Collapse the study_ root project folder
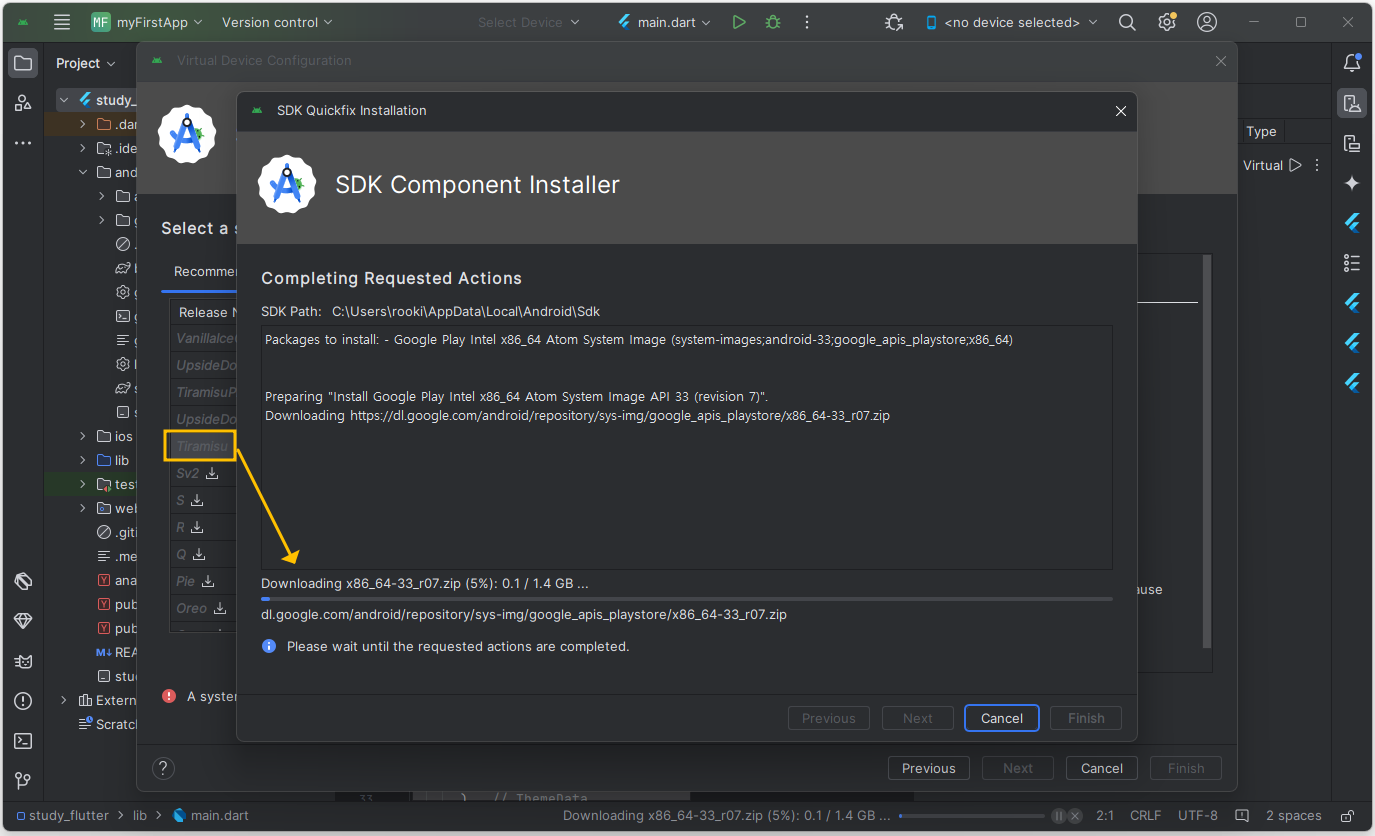Viewport: 1375px width, 836px height. click(x=64, y=100)
